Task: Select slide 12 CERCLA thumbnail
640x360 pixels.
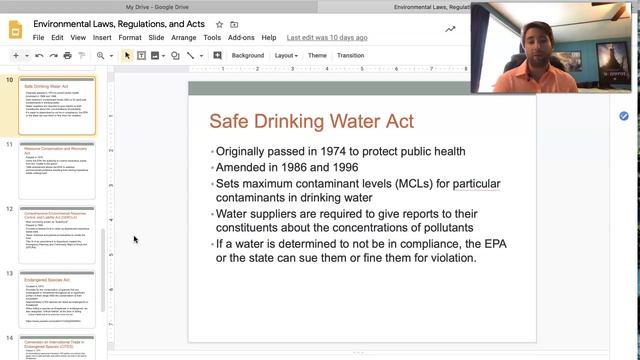Action: pyautogui.click(x=57, y=235)
